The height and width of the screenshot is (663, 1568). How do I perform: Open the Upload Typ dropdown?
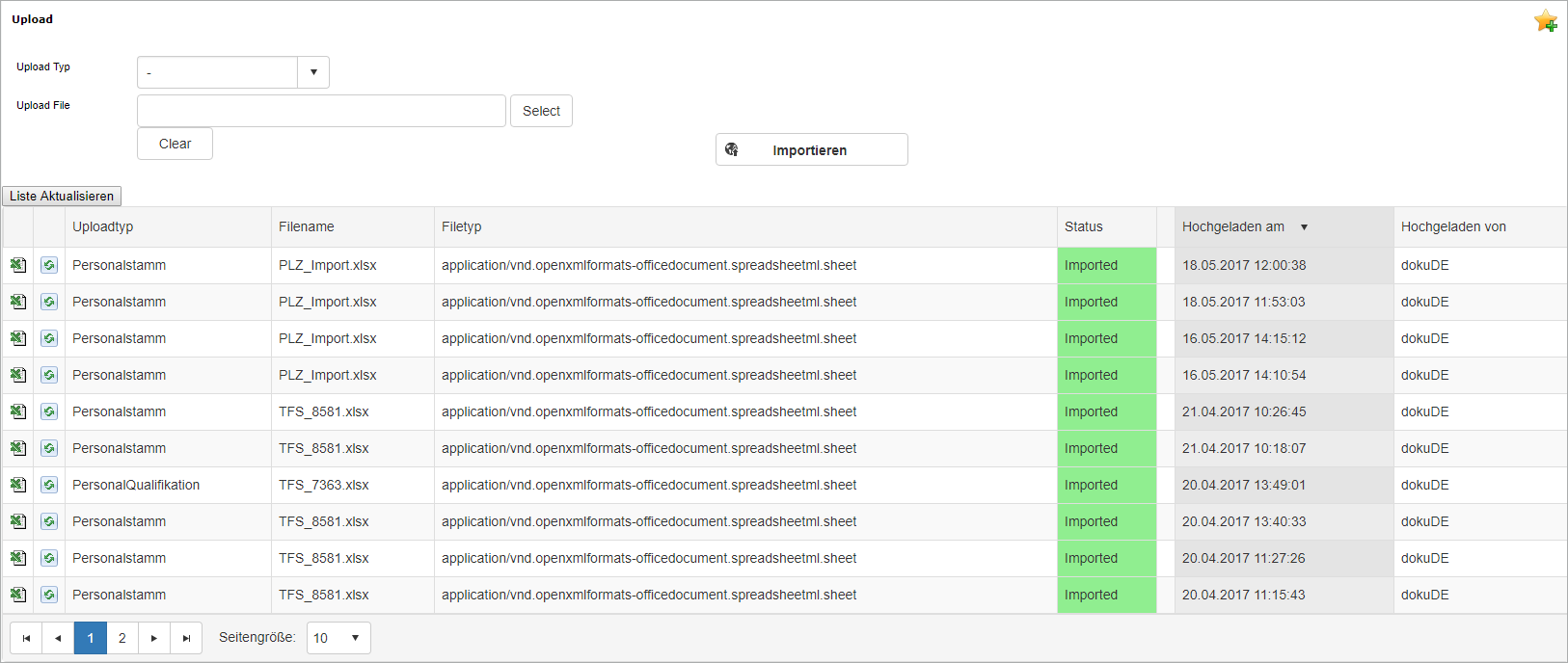[x=313, y=72]
